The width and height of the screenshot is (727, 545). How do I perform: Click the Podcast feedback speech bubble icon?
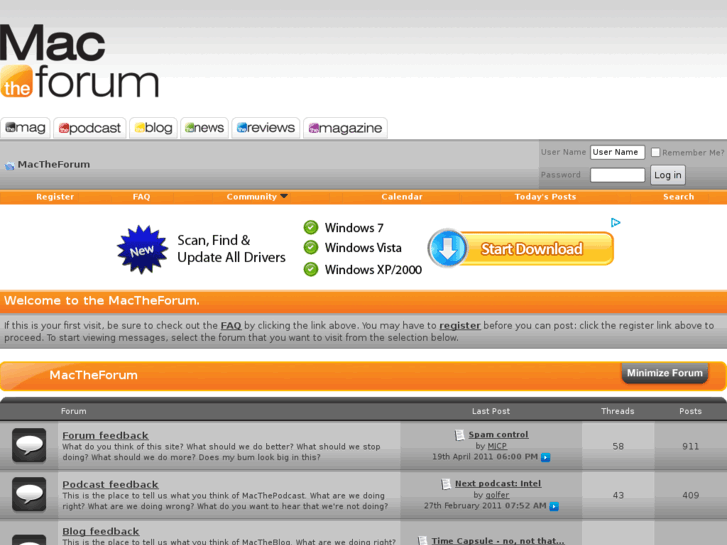pos(29,494)
